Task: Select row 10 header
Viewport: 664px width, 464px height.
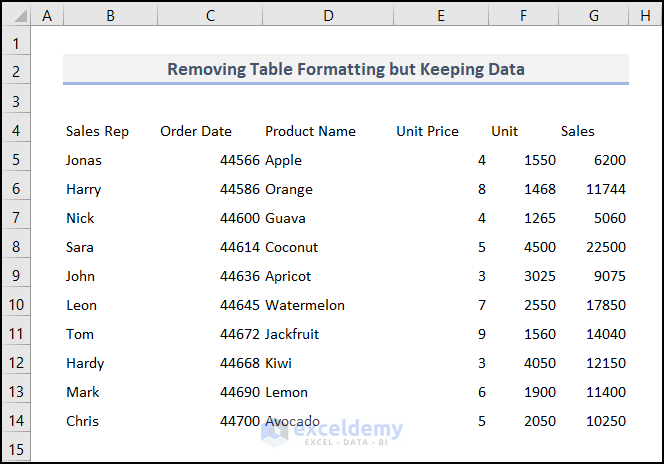Action: click(x=16, y=305)
